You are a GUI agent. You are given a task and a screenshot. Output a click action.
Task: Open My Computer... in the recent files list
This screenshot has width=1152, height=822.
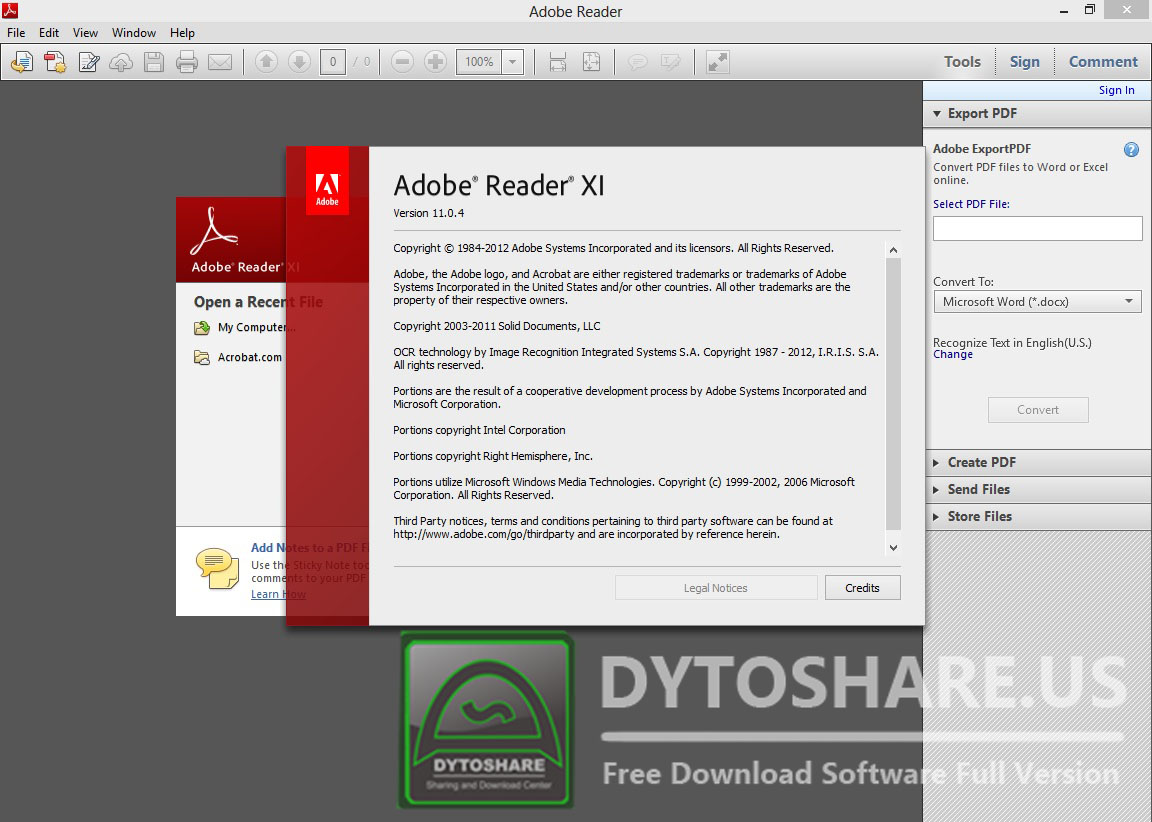point(245,328)
